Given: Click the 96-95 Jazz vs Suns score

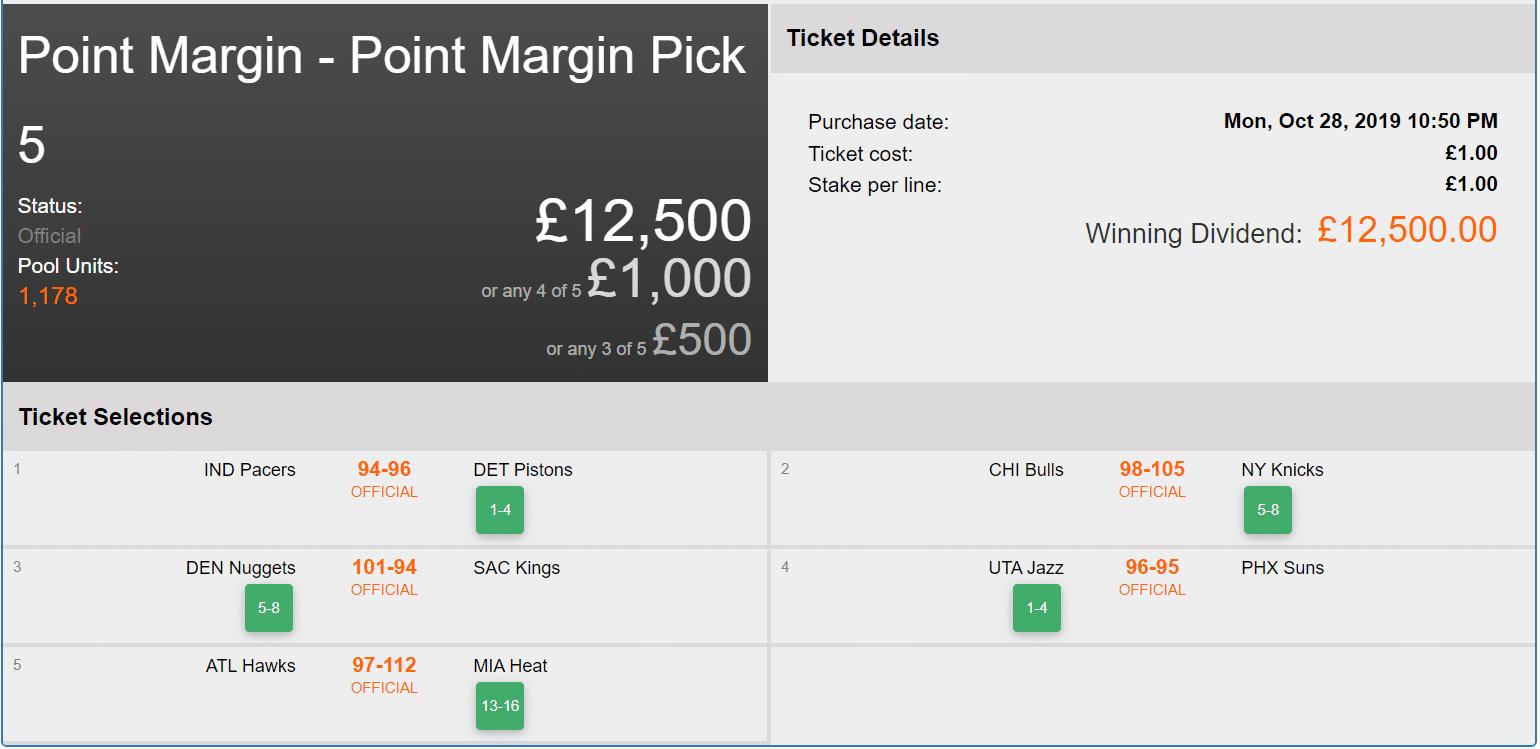Looking at the screenshot, I should [x=1152, y=567].
